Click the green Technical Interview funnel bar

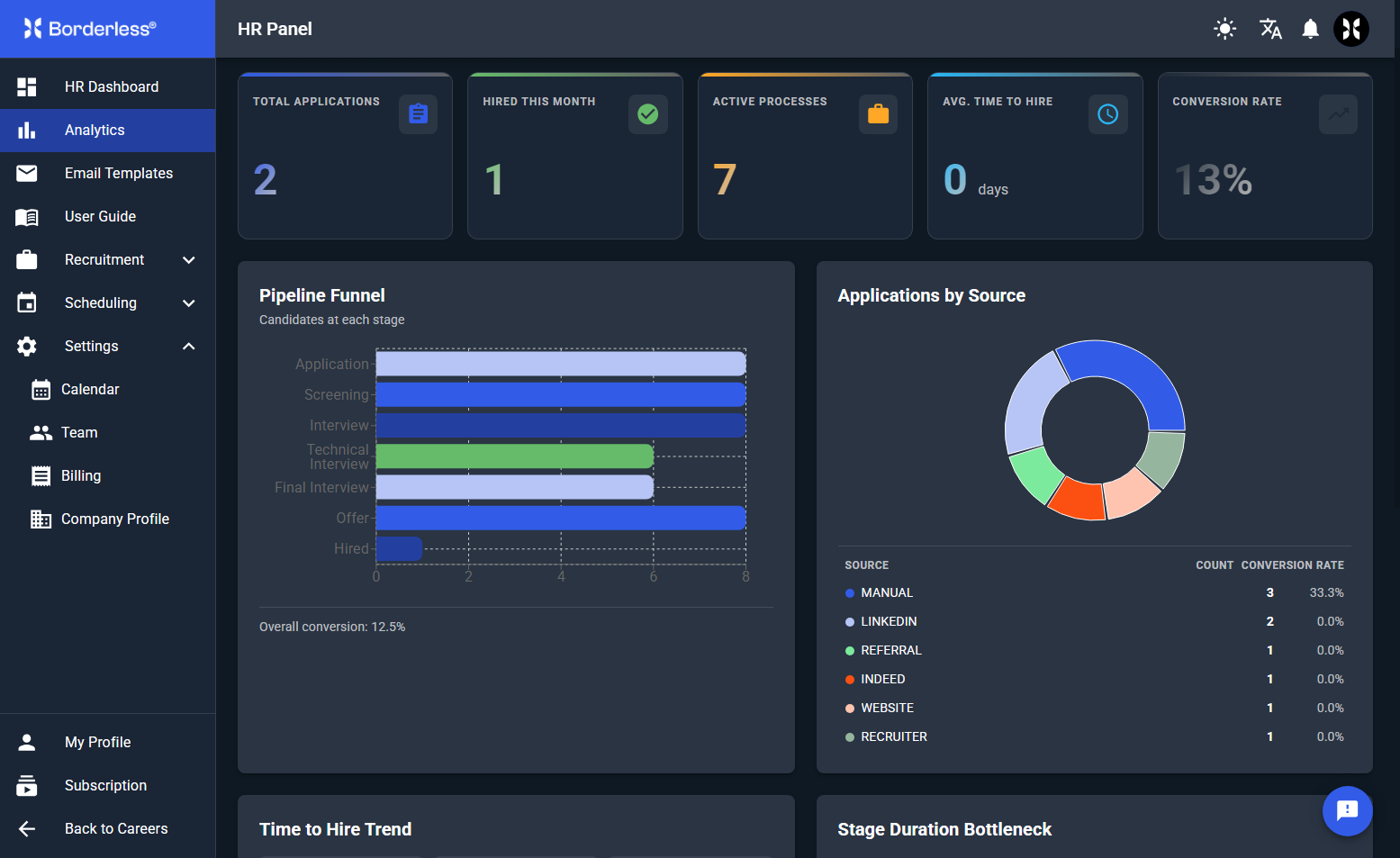(x=515, y=456)
